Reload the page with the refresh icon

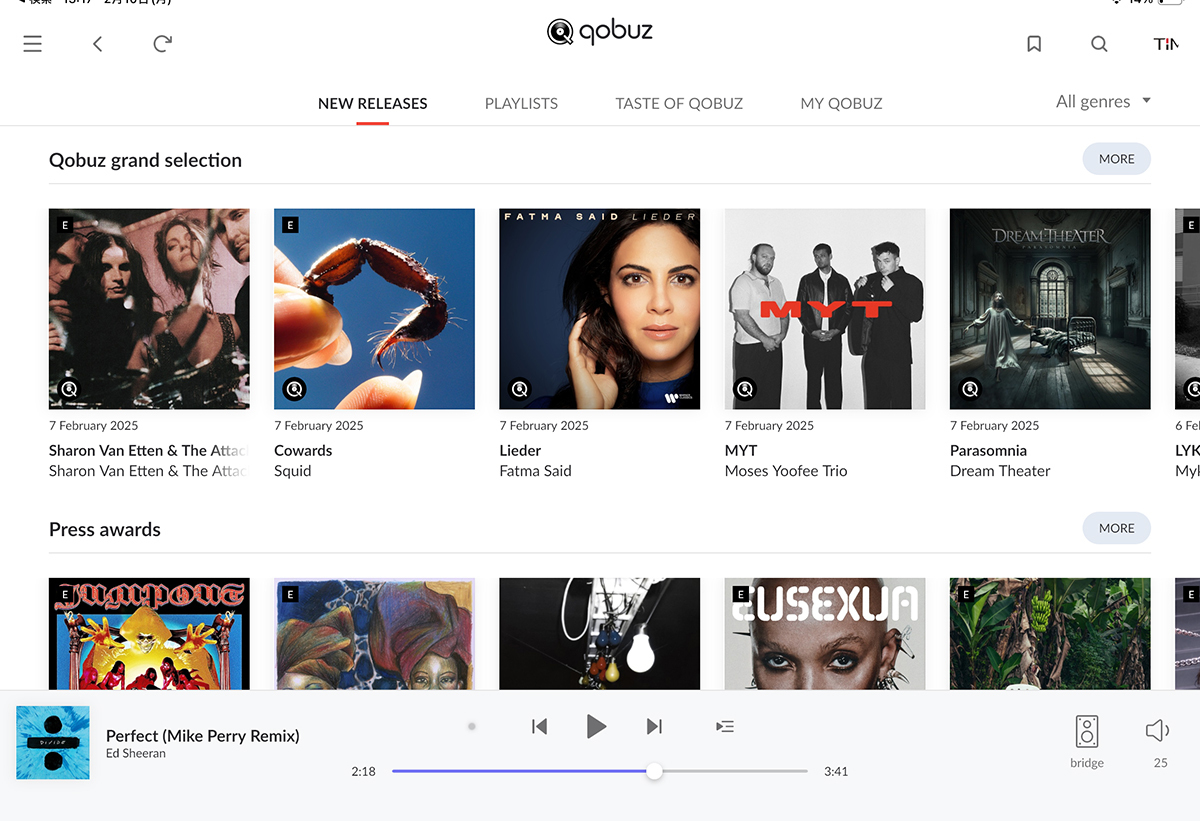click(162, 44)
